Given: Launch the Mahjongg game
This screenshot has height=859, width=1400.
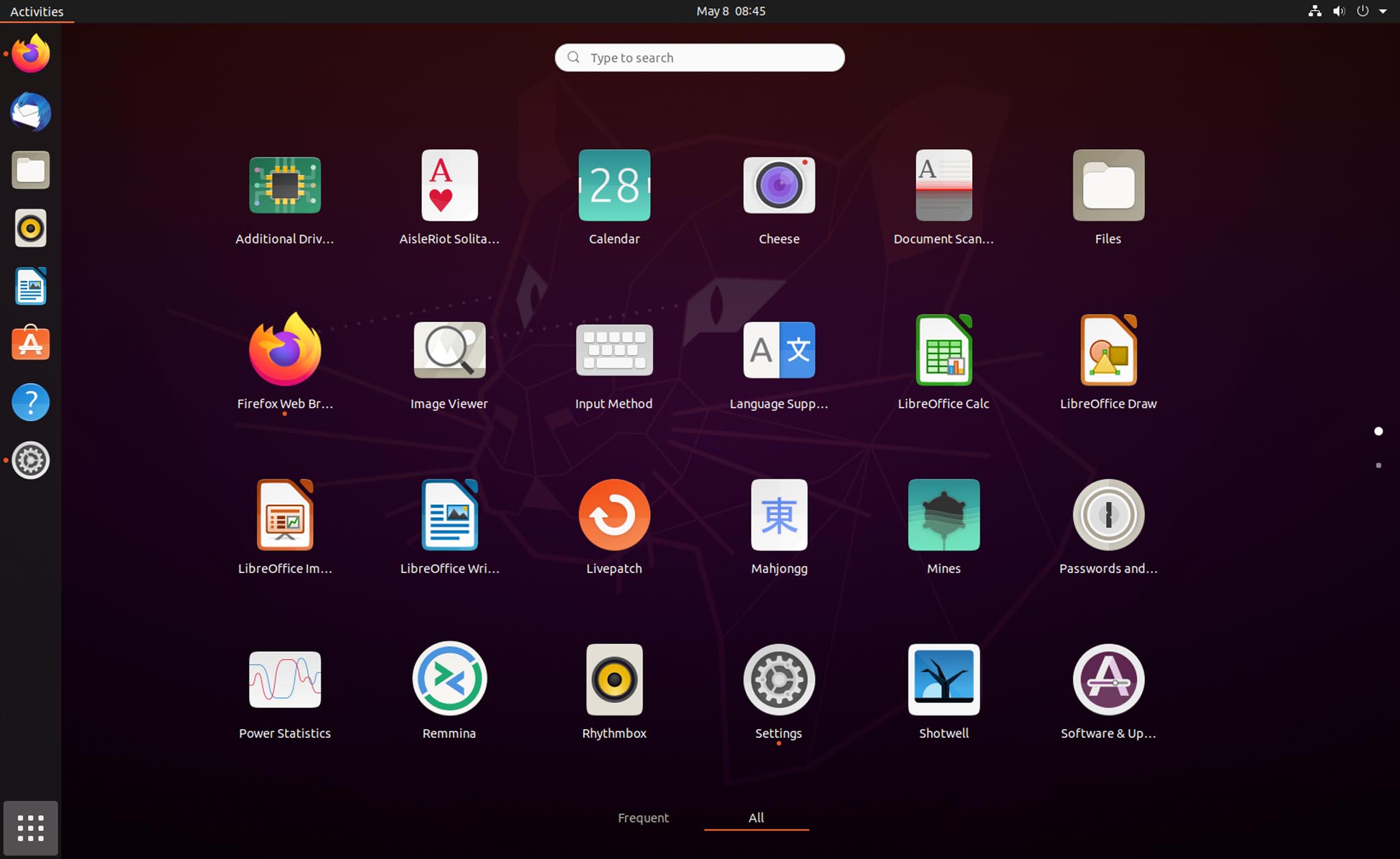Looking at the screenshot, I should pyautogui.click(x=779, y=515).
